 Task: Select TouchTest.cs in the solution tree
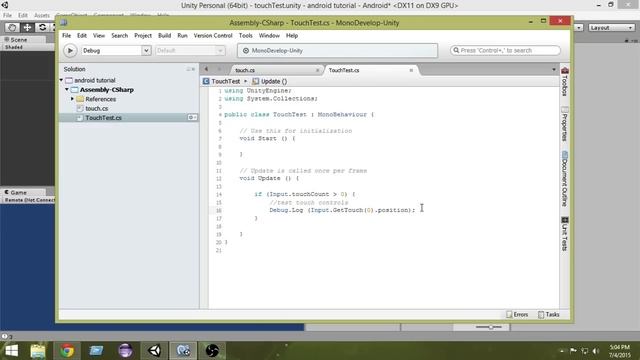click(104, 118)
